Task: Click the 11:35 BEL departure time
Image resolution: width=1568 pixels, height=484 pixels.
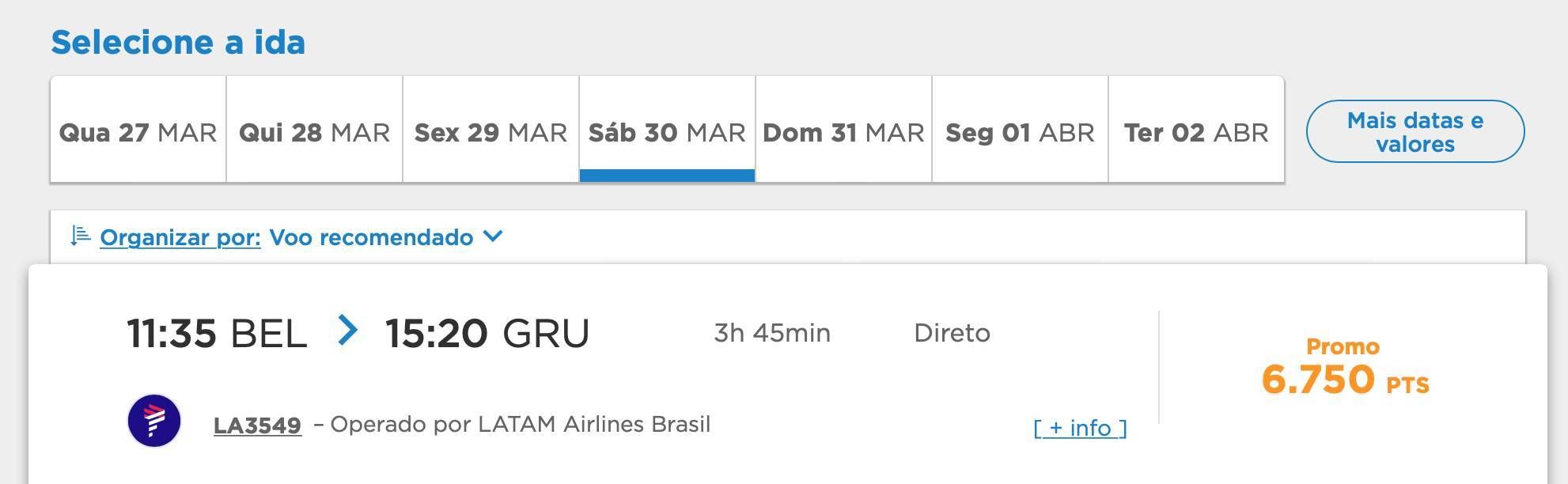Action: pos(217,333)
